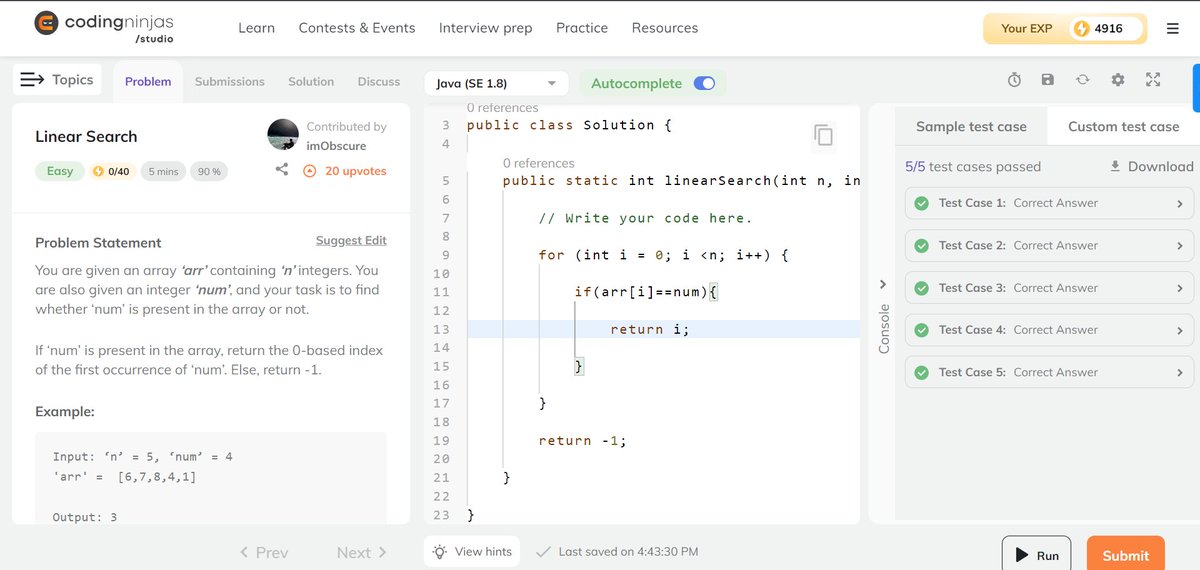Select the Custom test case tab
The height and width of the screenshot is (570, 1200).
pyautogui.click(x=1123, y=126)
